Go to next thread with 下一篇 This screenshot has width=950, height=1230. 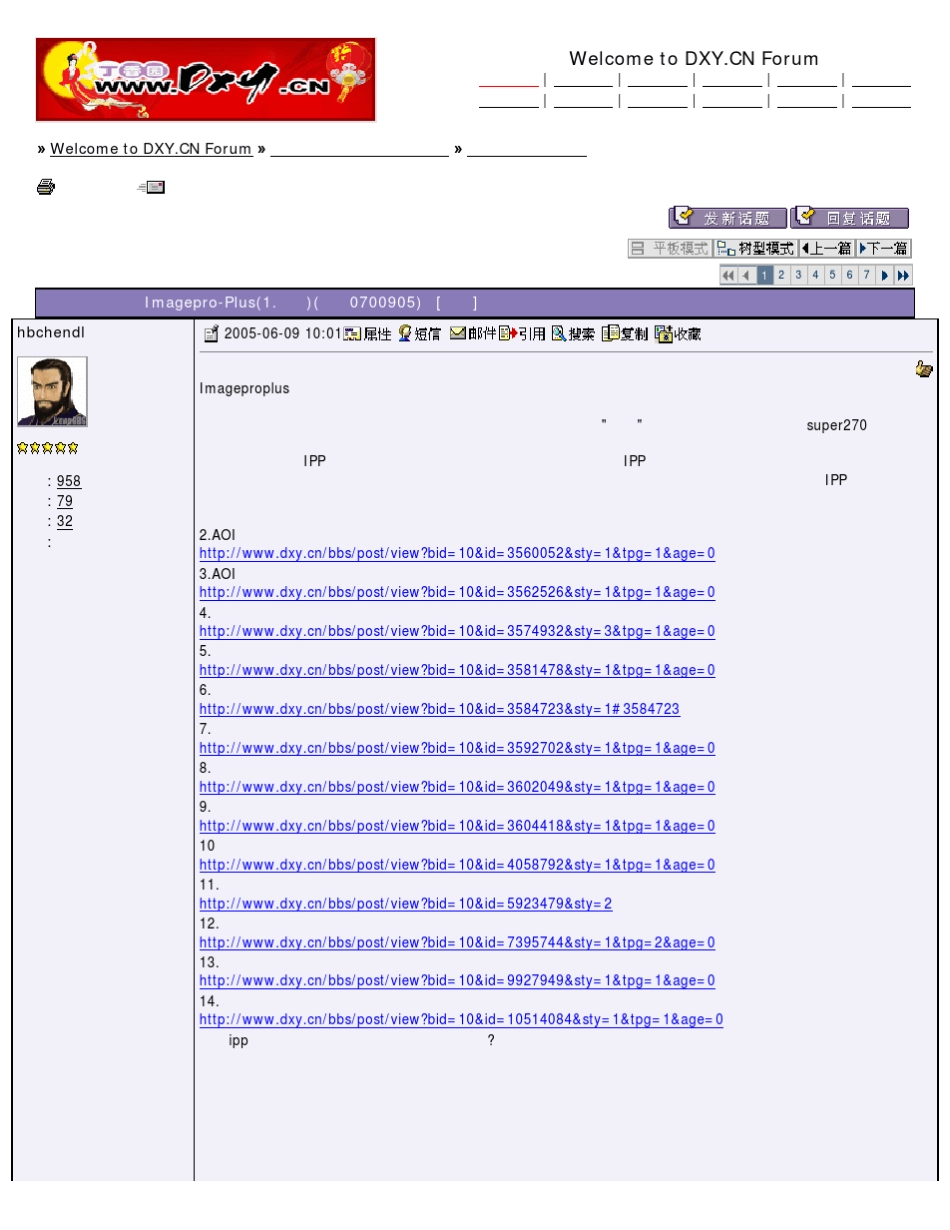pos(884,248)
